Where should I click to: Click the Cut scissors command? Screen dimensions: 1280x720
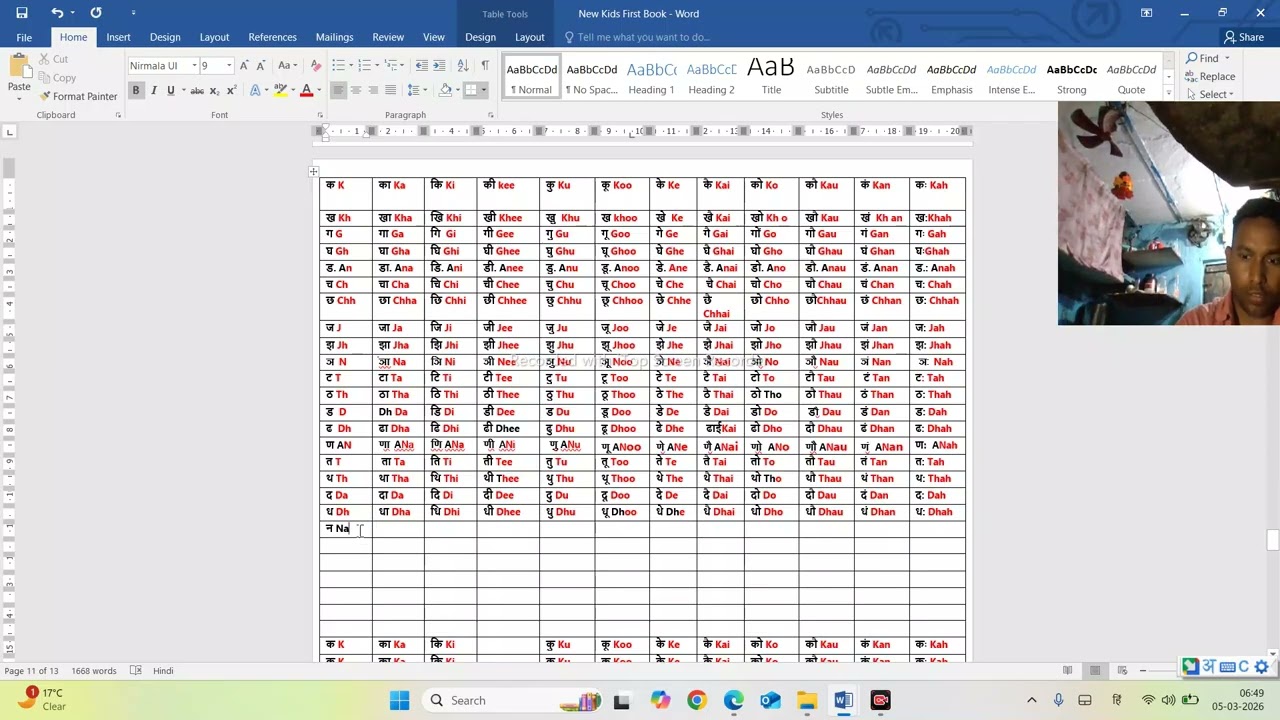[54, 59]
